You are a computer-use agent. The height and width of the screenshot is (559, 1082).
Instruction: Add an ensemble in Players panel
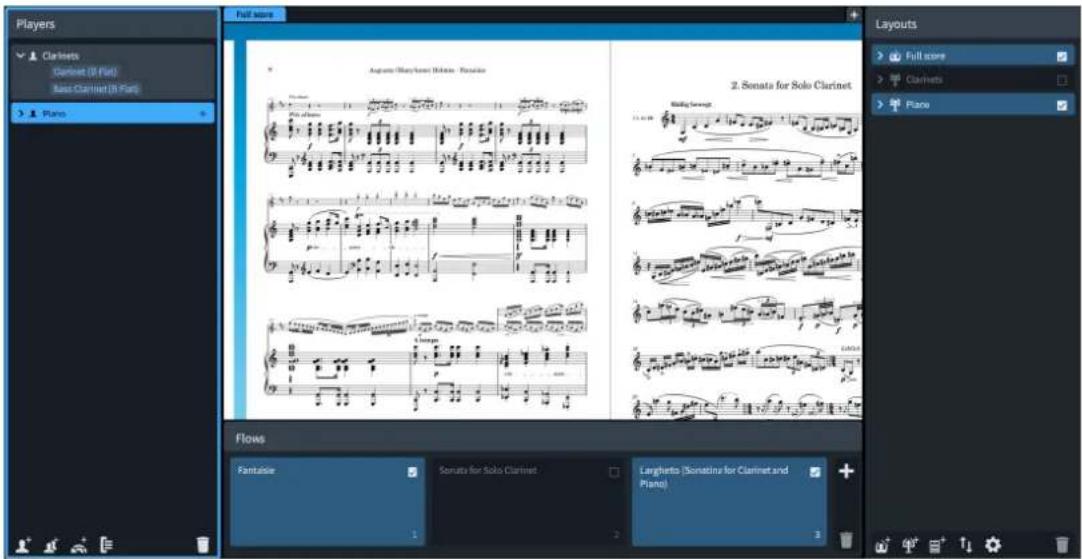pyautogui.click(x=77, y=544)
